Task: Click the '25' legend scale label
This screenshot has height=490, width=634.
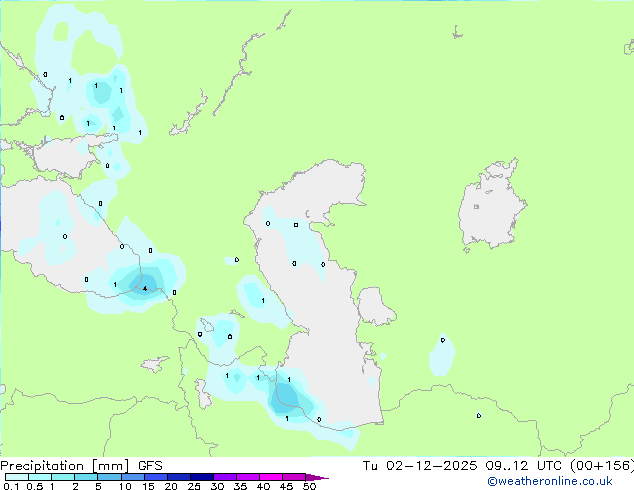Action: tap(194, 486)
